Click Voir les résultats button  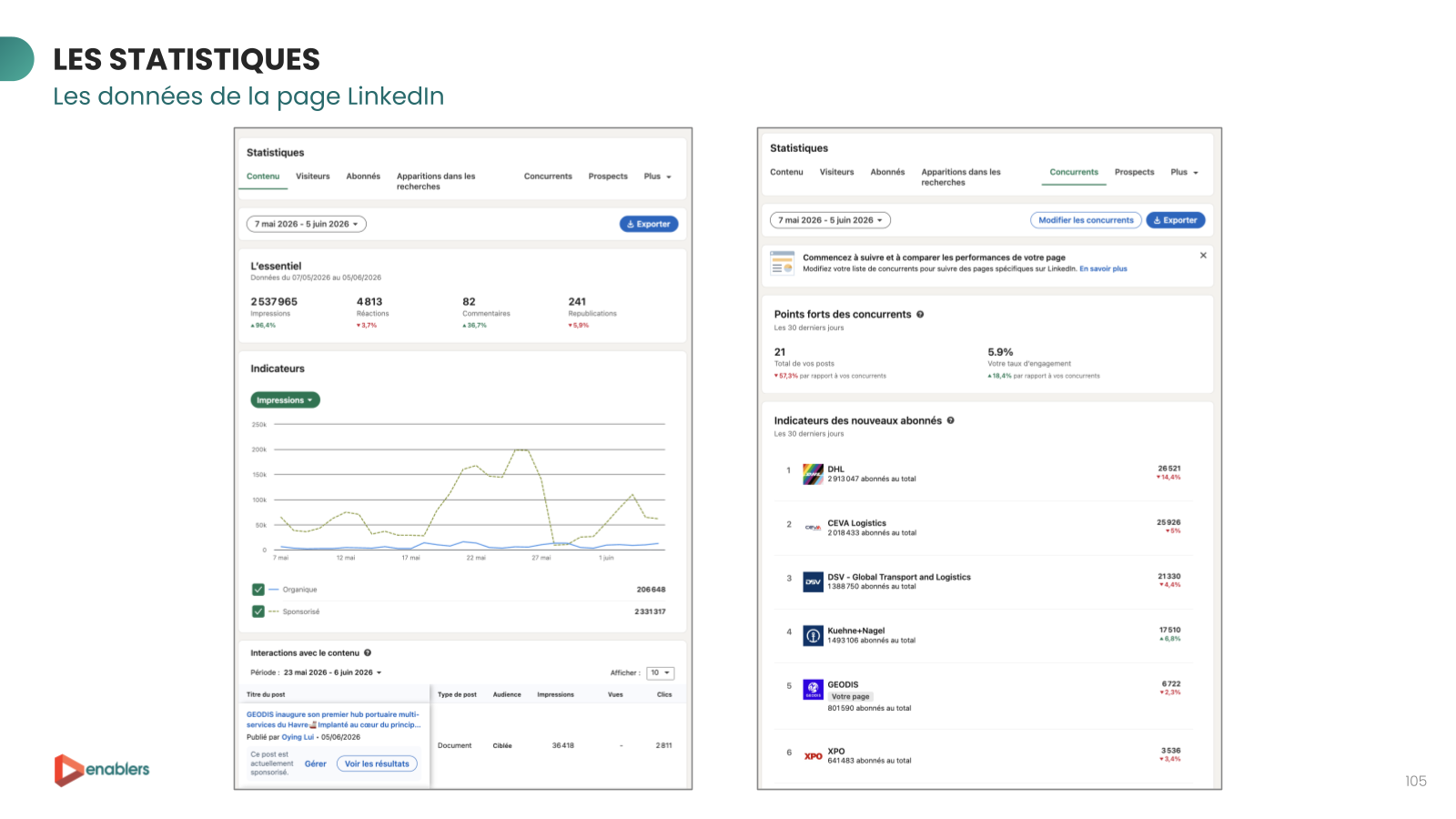coord(377,764)
